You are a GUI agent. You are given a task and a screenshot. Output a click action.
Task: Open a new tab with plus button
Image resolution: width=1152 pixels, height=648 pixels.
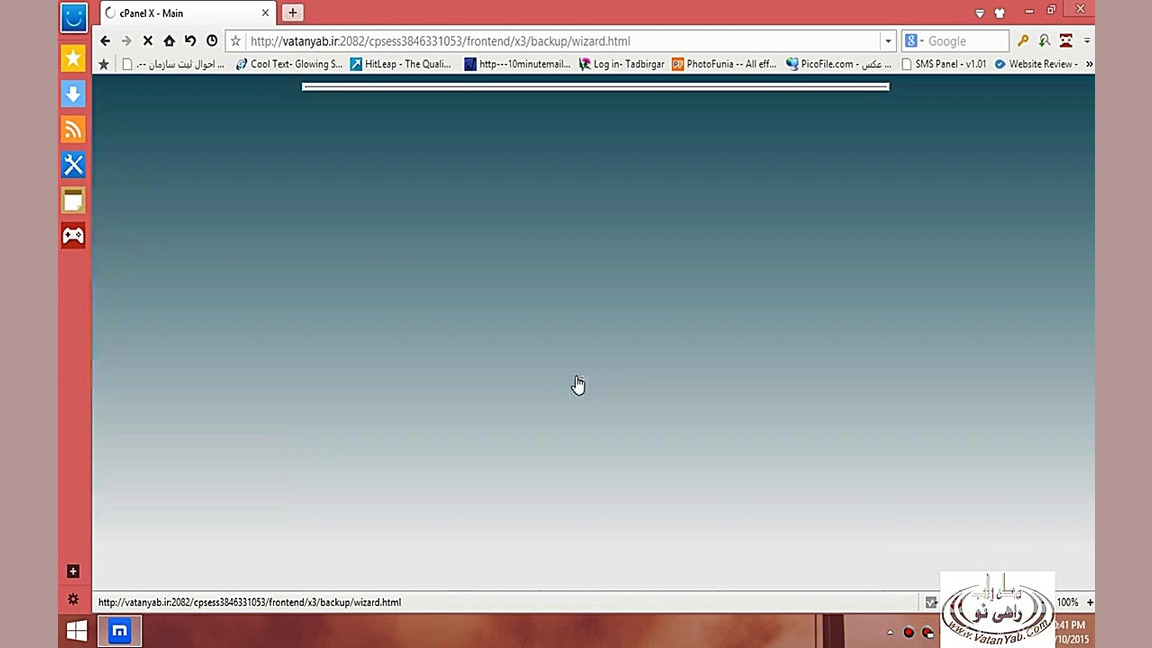[x=292, y=12]
